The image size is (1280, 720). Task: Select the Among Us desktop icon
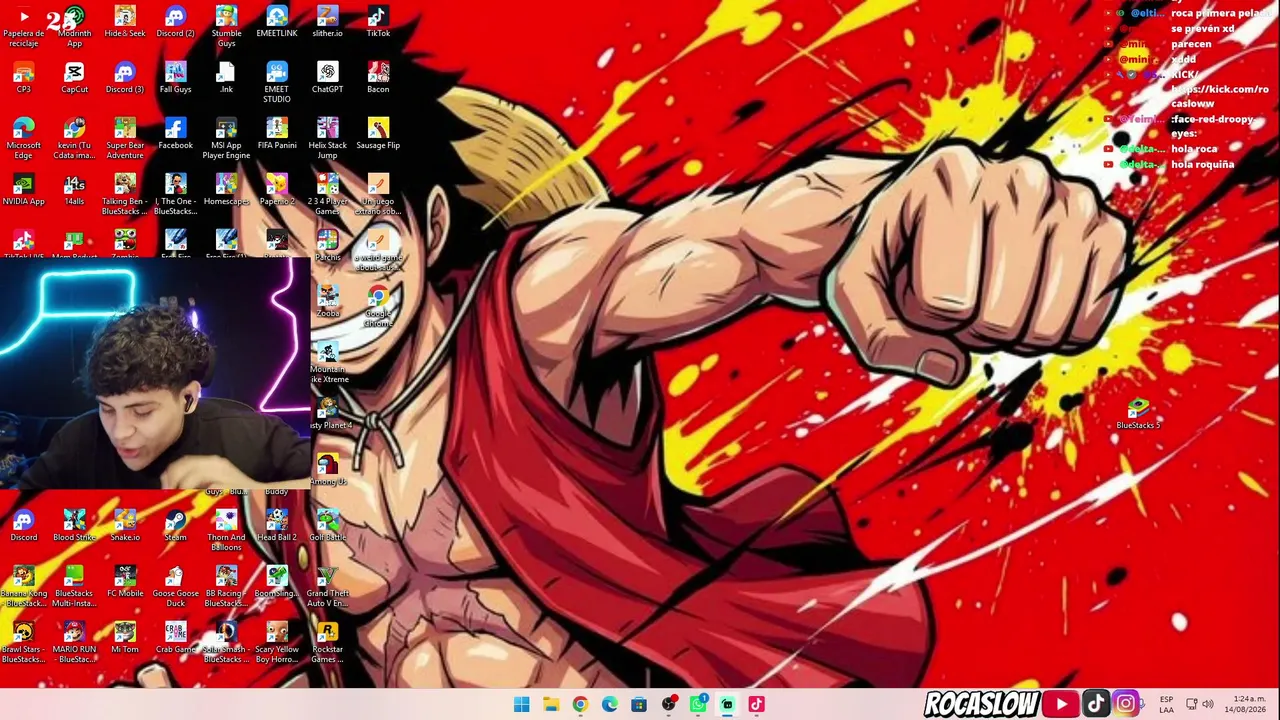coord(327,470)
